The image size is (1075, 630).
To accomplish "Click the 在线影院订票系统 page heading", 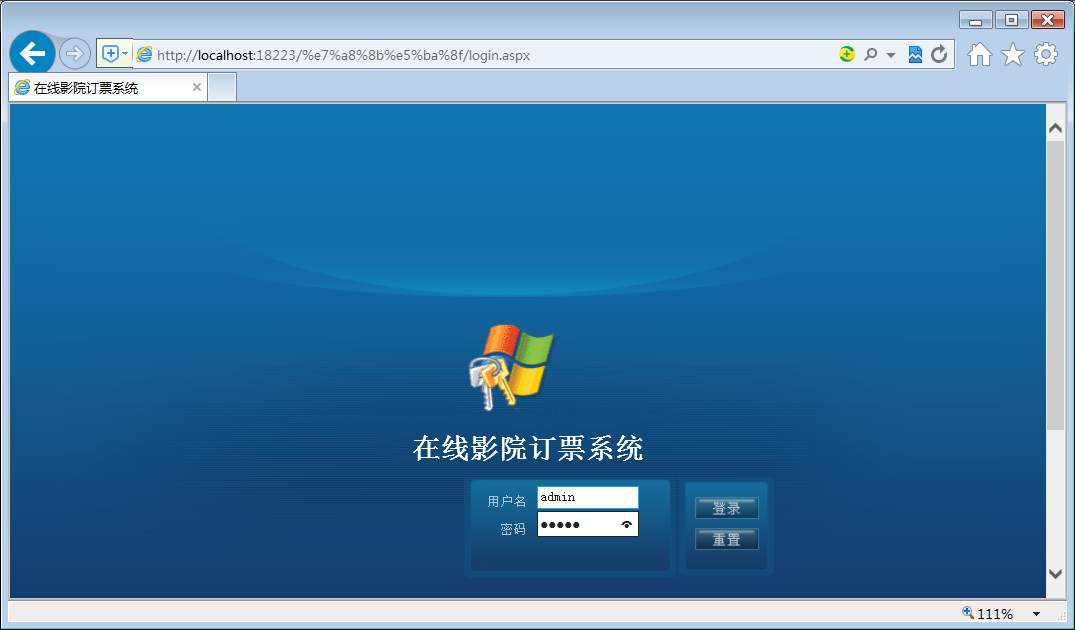I will click(528, 448).
